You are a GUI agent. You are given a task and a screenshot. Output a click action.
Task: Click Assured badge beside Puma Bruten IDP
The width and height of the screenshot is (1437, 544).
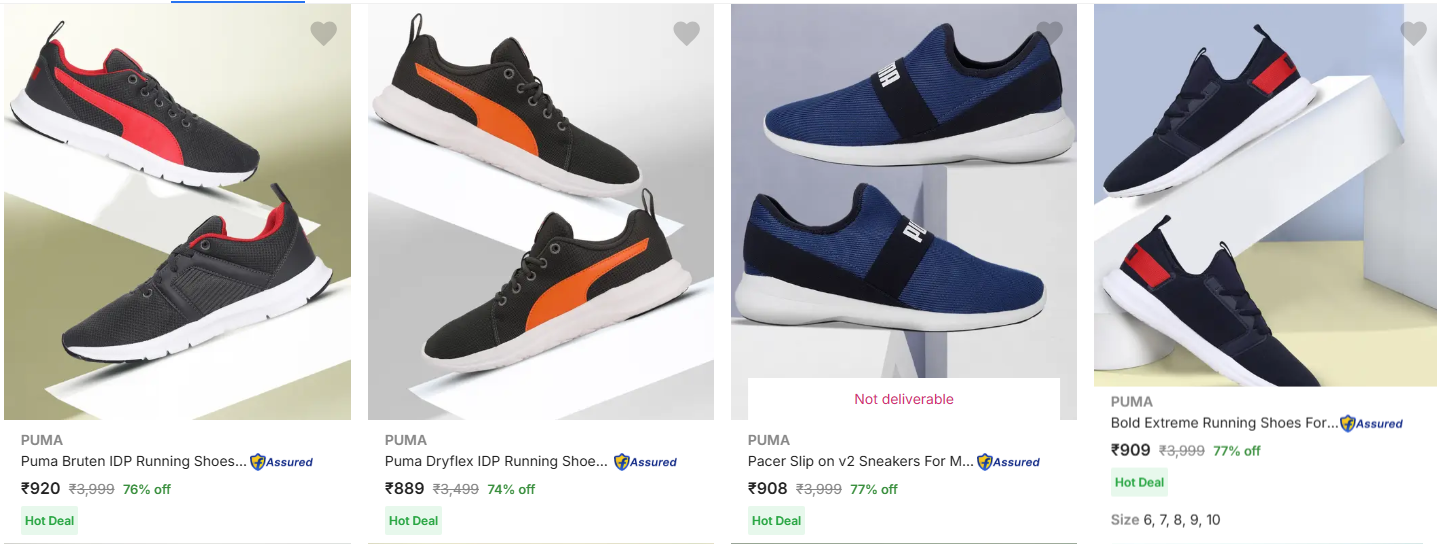pyautogui.click(x=281, y=462)
